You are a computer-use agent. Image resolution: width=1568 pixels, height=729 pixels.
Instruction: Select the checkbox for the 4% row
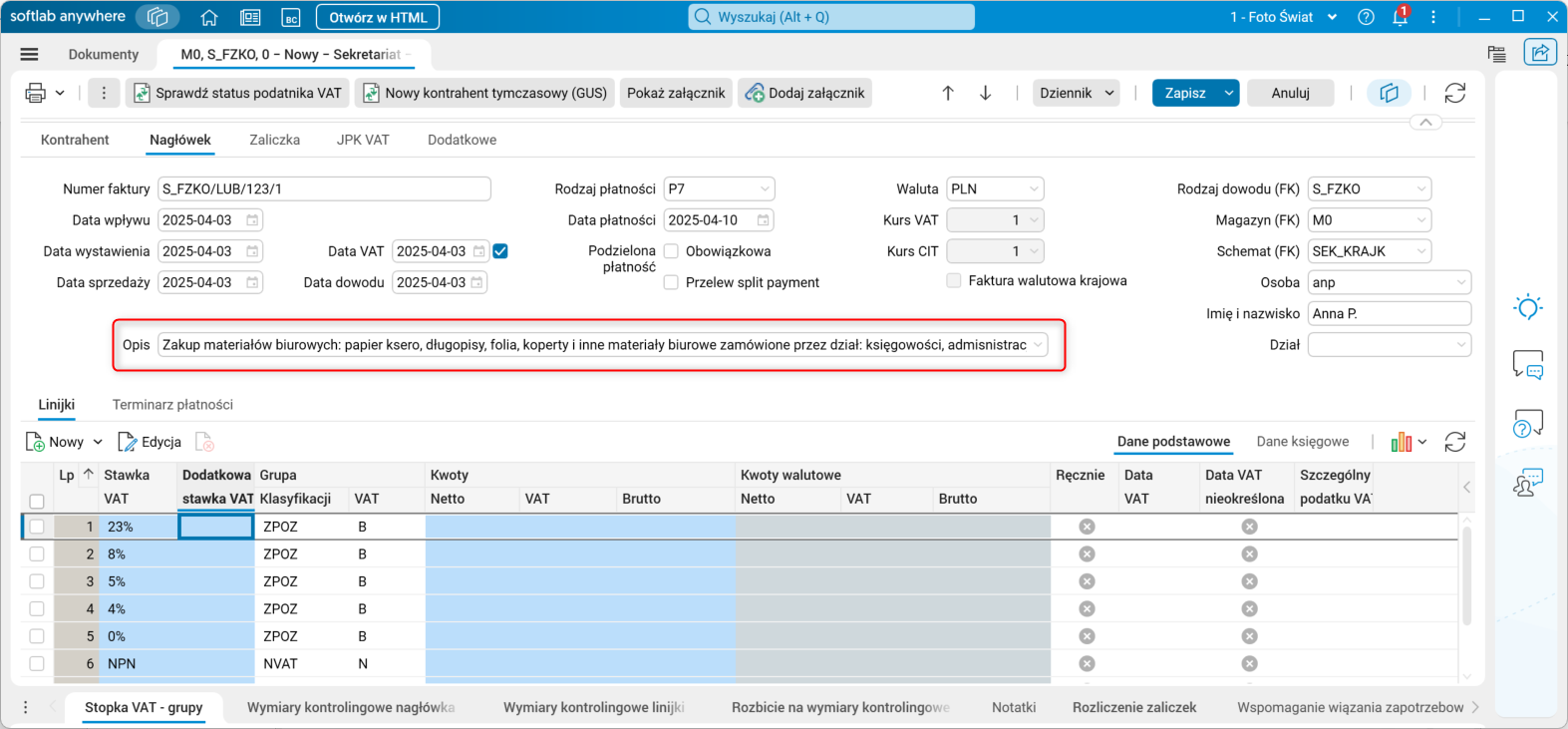37,608
